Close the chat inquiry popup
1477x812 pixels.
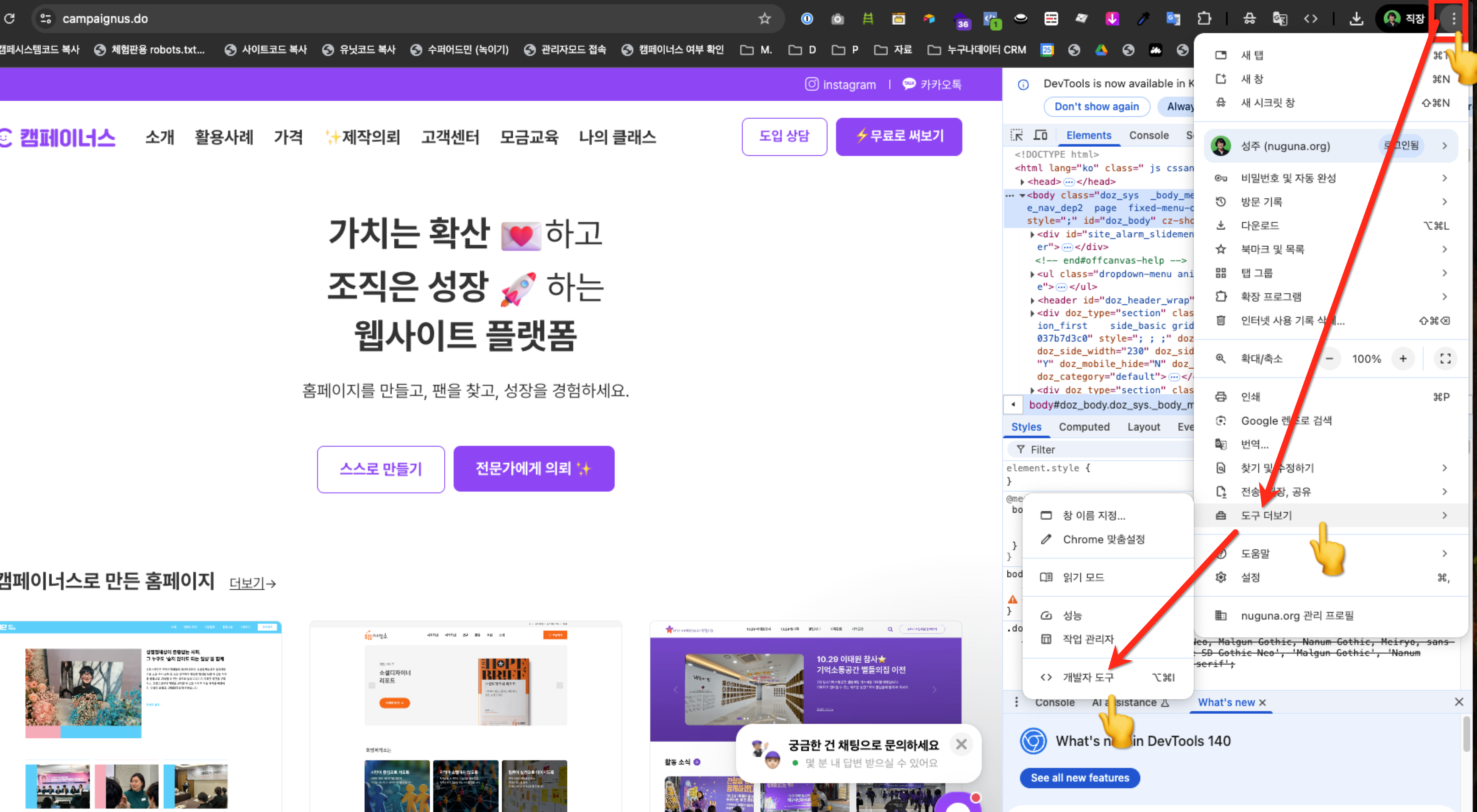pos(961,744)
